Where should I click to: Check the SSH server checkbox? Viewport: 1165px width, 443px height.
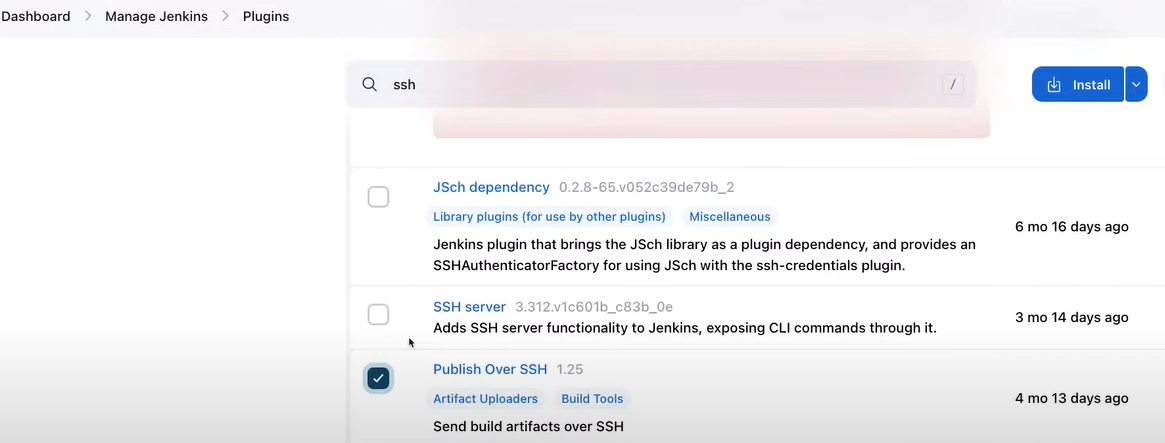pyautogui.click(x=378, y=314)
